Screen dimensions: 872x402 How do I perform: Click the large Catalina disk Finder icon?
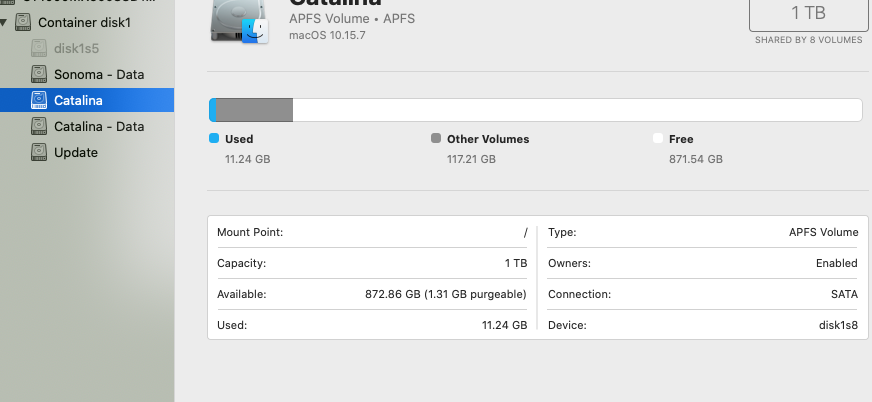[x=240, y=21]
